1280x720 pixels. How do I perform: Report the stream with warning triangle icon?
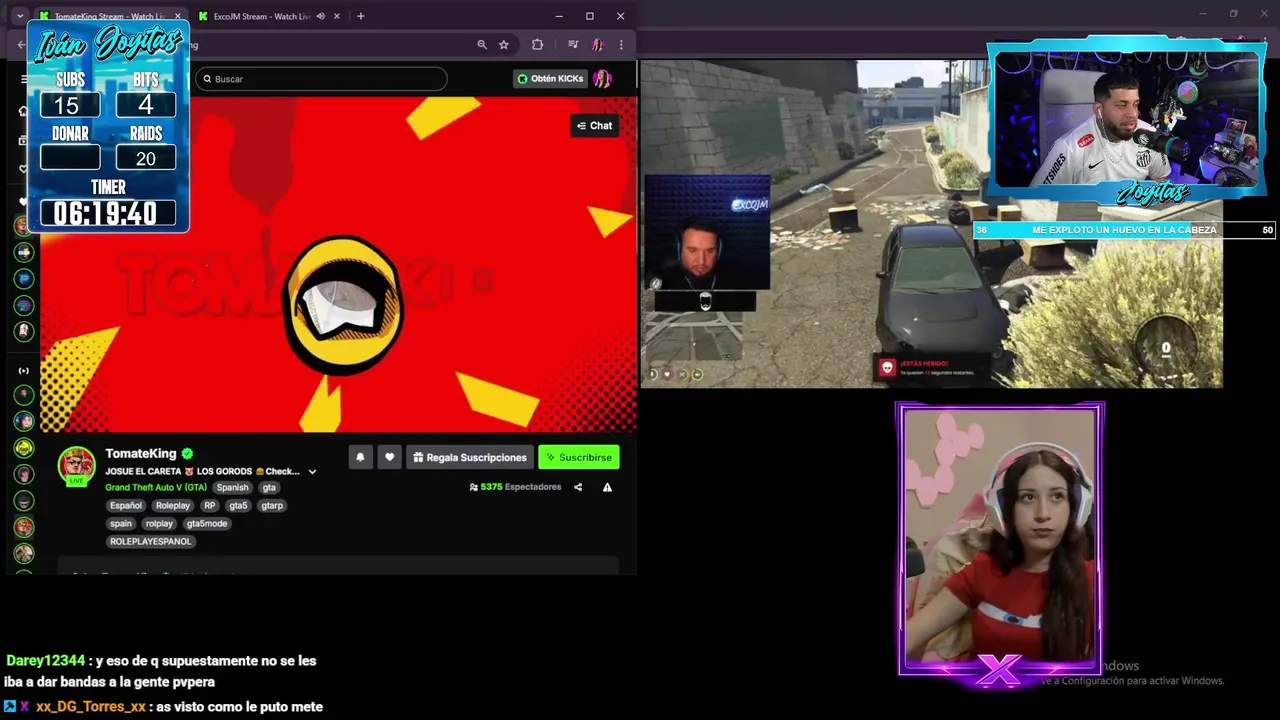607,487
